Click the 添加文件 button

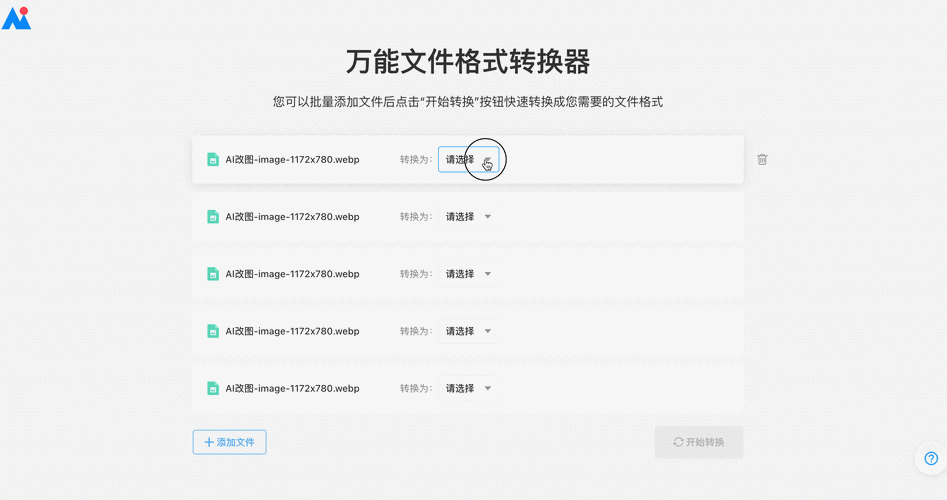click(230, 442)
